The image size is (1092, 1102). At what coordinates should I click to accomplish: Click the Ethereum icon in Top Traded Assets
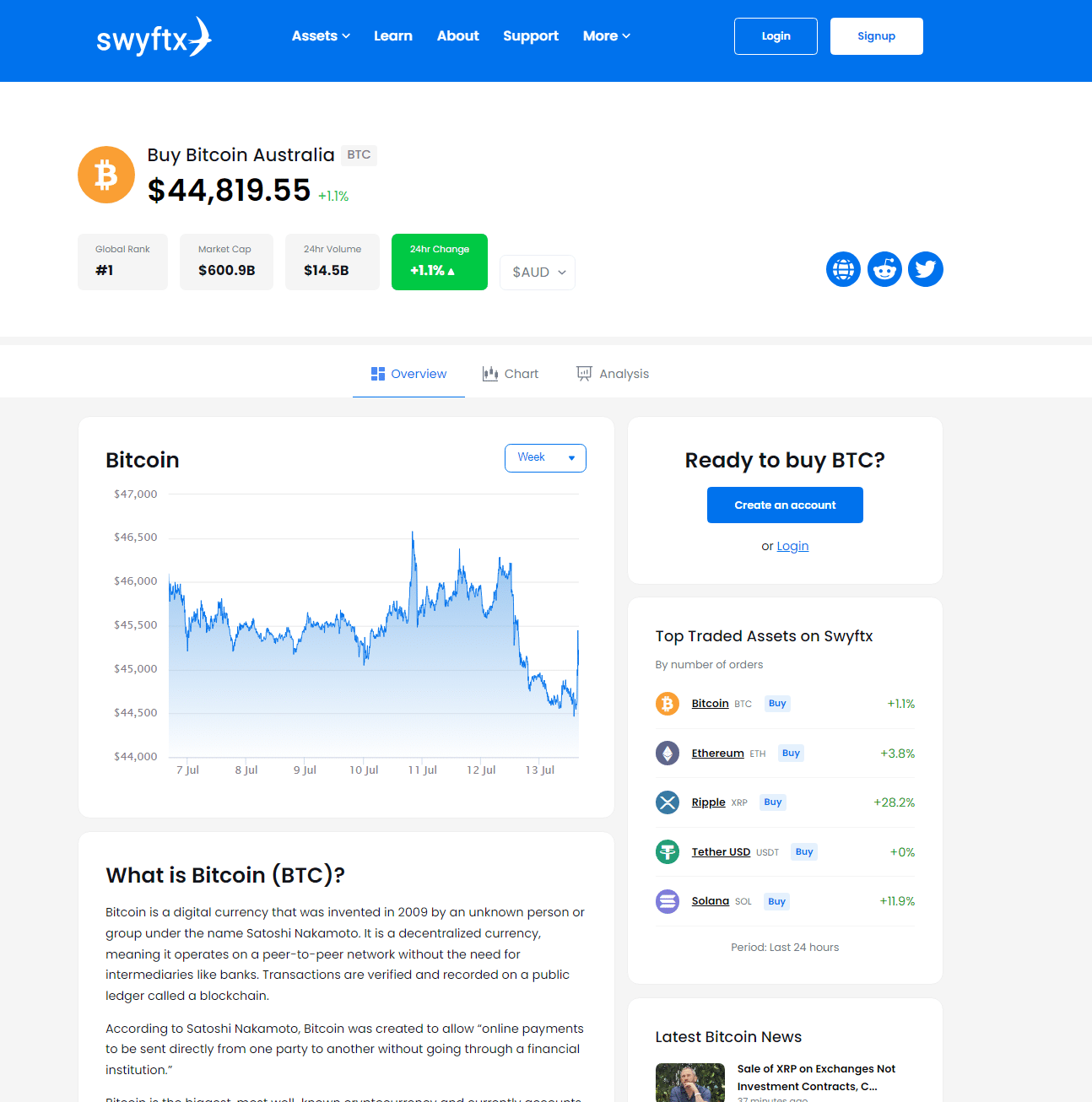coord(668,754)
